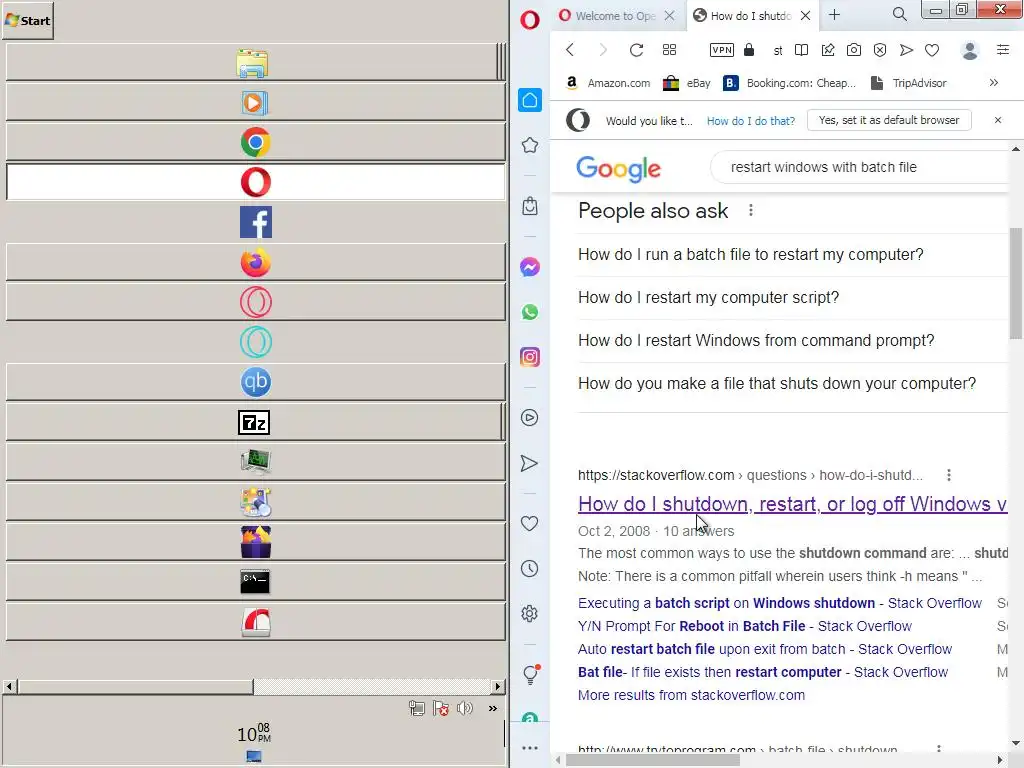Open Bookmarks star in Opera sidebar
This screenshot has width=1024, height=768.
(x=530, y=145)
